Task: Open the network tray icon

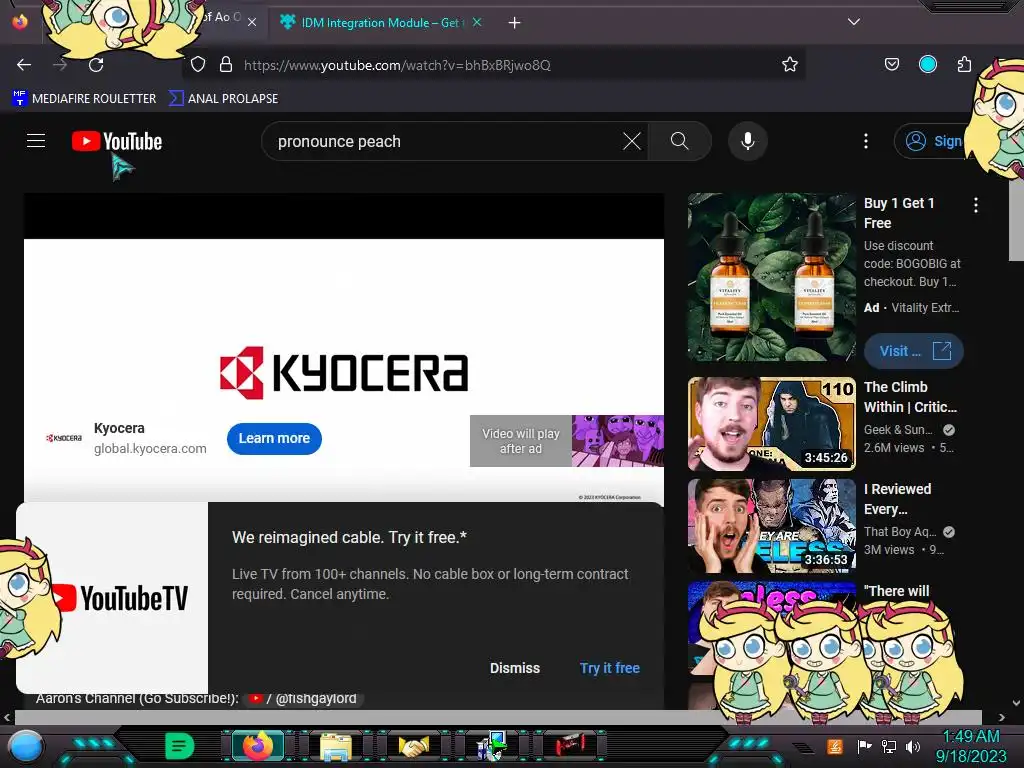Action: [x=889, y=746]
